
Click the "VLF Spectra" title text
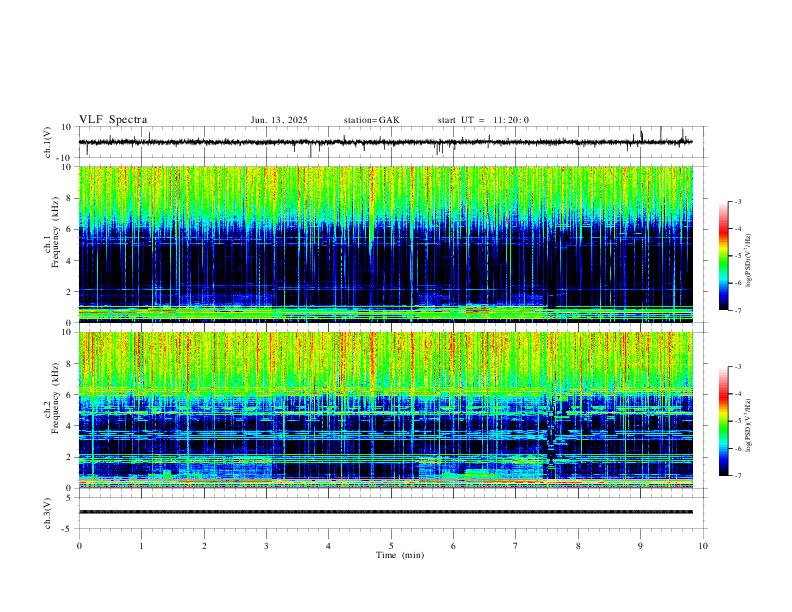[113, 120]
